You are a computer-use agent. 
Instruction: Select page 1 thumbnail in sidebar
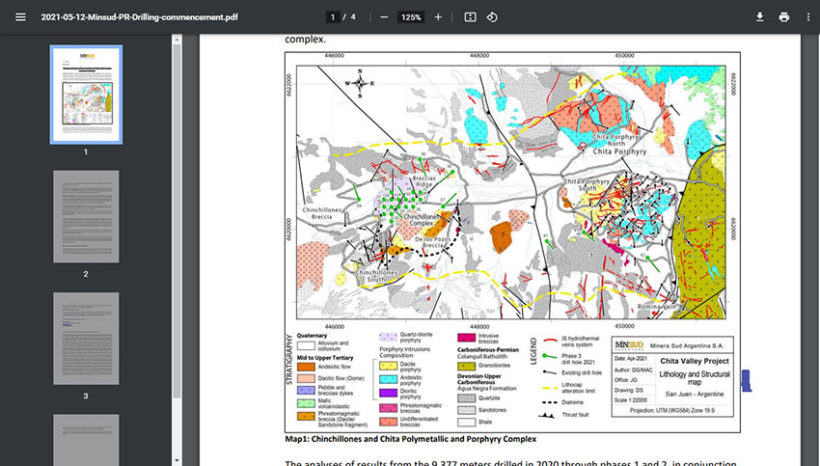pyautogui.click(x=86, y=93)
